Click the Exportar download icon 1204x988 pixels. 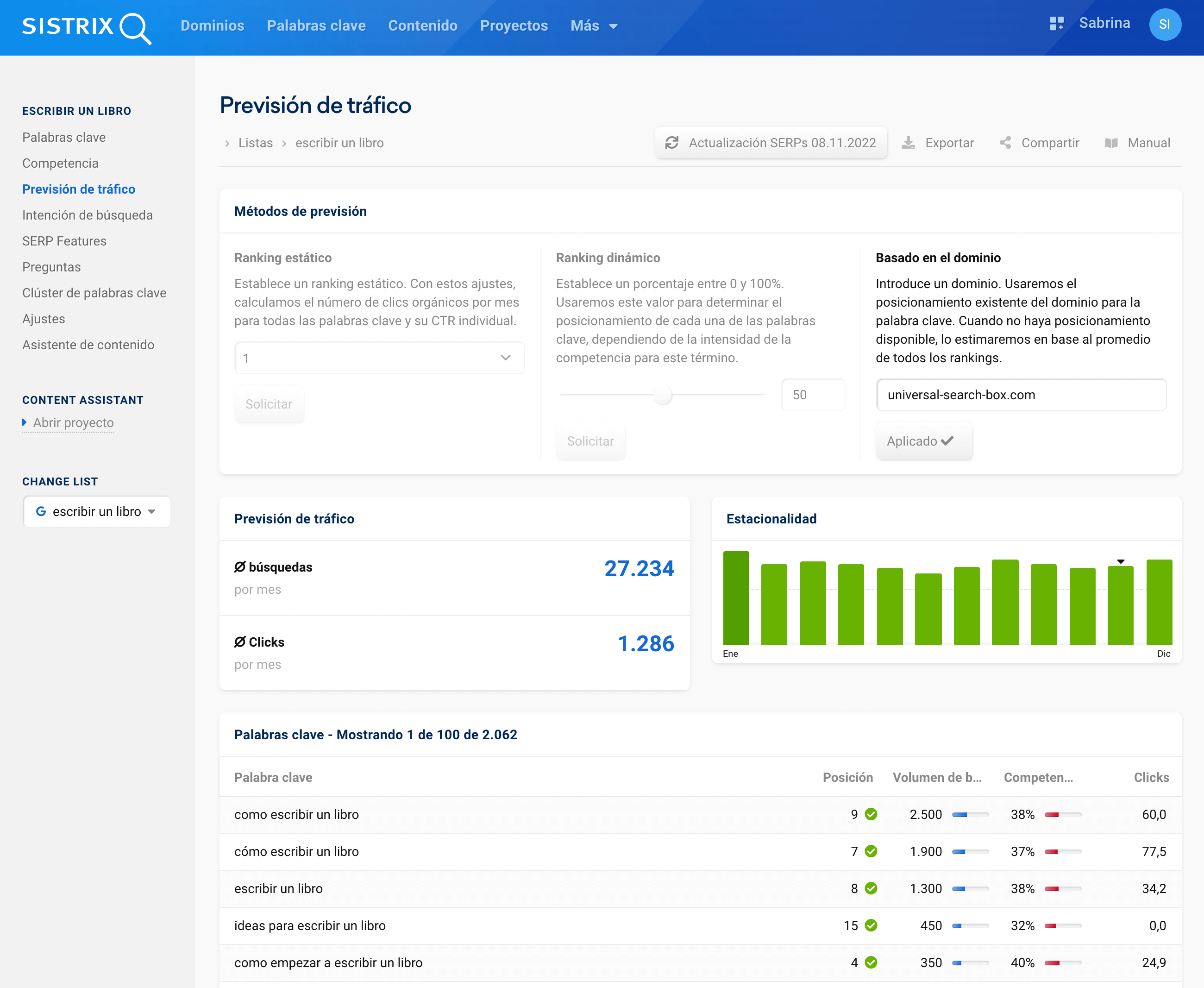tap(908, 143)
